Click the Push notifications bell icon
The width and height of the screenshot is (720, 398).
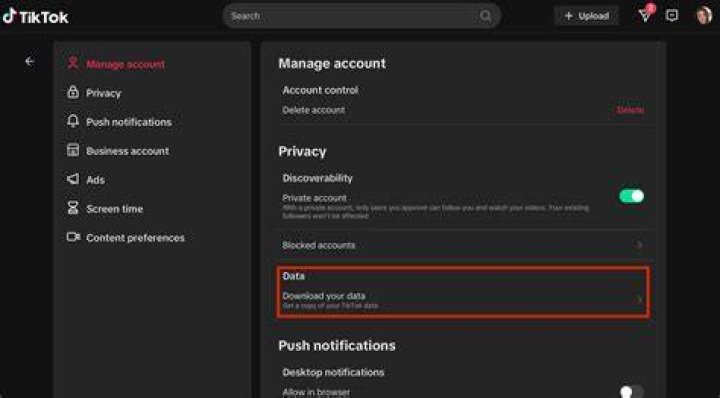(73, 121)
